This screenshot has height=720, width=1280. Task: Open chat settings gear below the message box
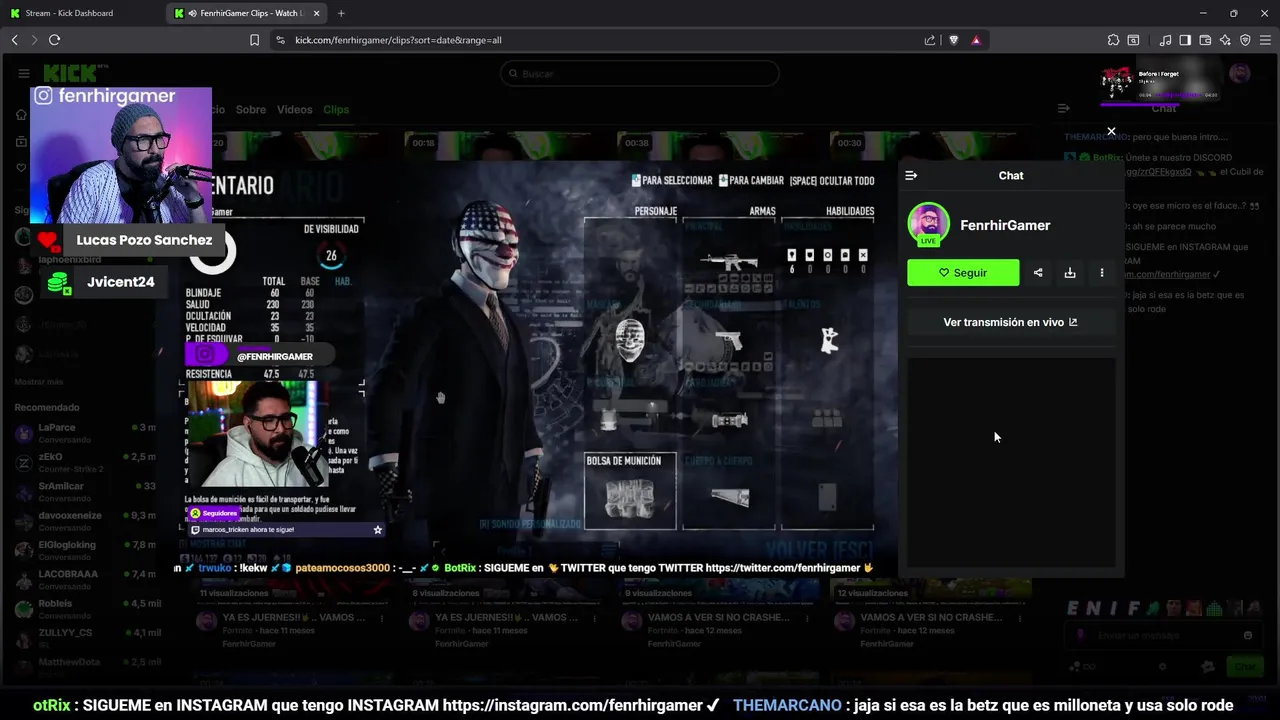pos(1162,666)
